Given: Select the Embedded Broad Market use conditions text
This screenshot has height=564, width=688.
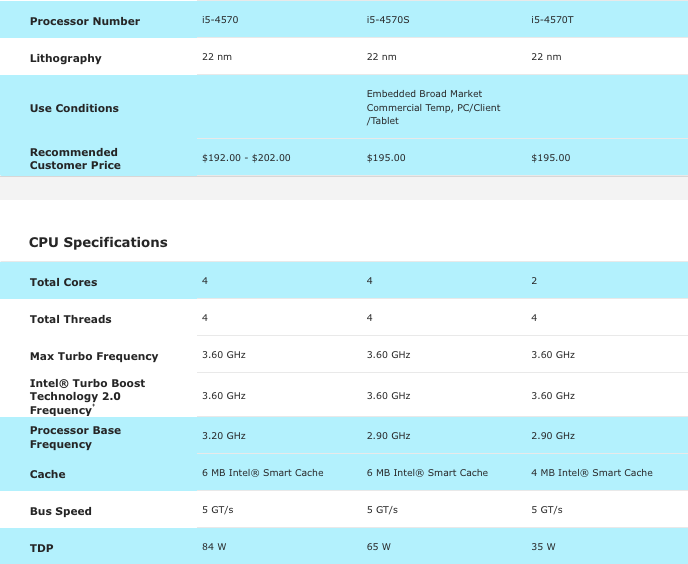Looking at the screenshot, I should pyautogui.click(x=433, y=107).
